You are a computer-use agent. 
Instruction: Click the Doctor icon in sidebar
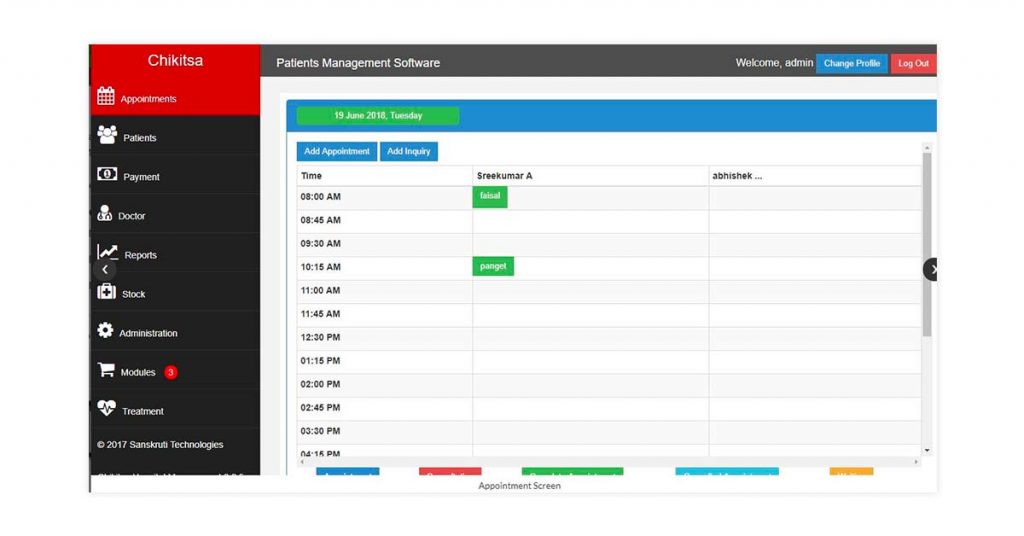(x=105, y=214)
